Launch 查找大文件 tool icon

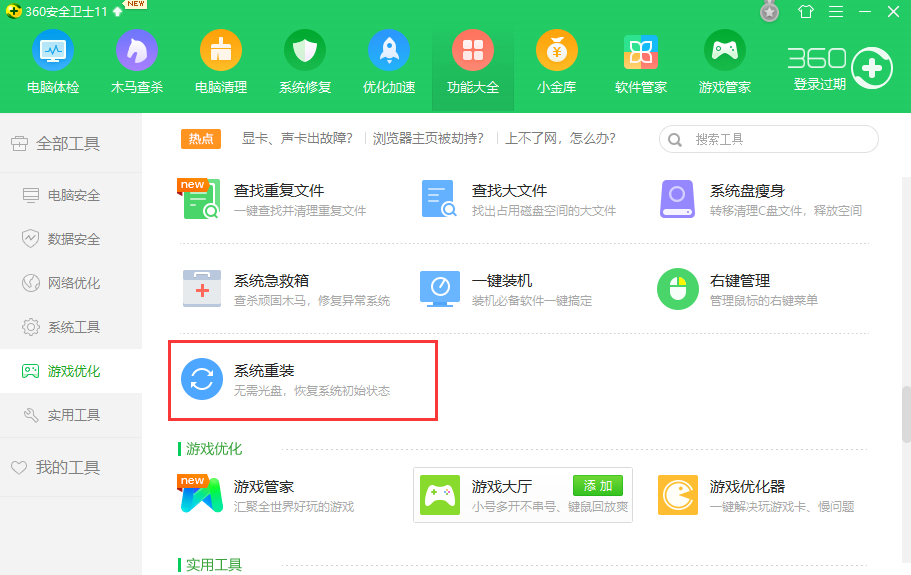[439, 199]
